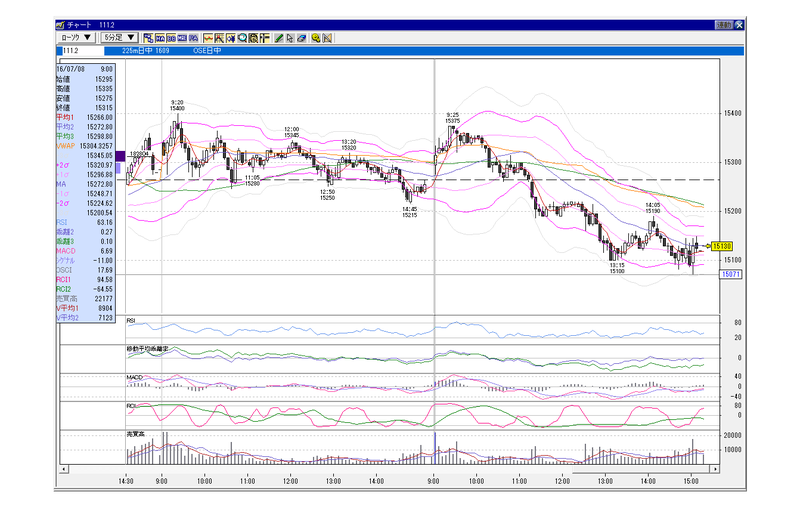Image resolution: width=800 pixels, height=507 pixels.
Task: Click the red line chart toolbar icon
Action: [208, 38]
